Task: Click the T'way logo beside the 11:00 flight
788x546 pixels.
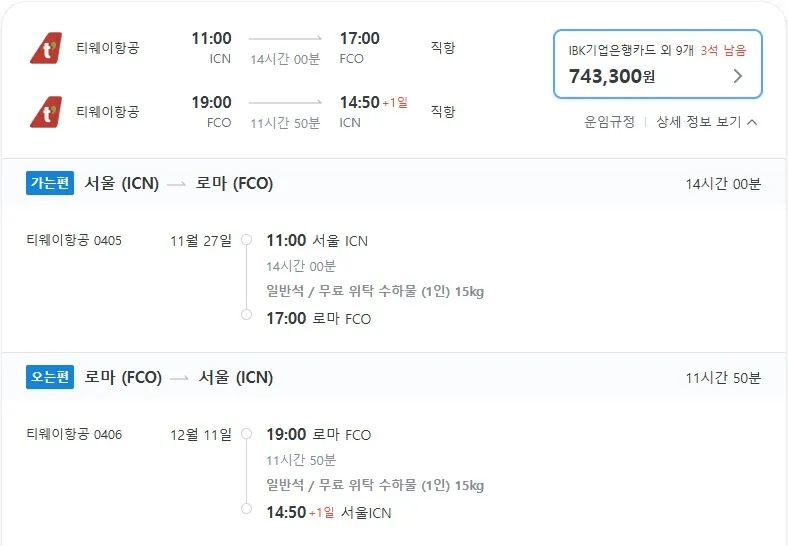Action: coord(46,48)
